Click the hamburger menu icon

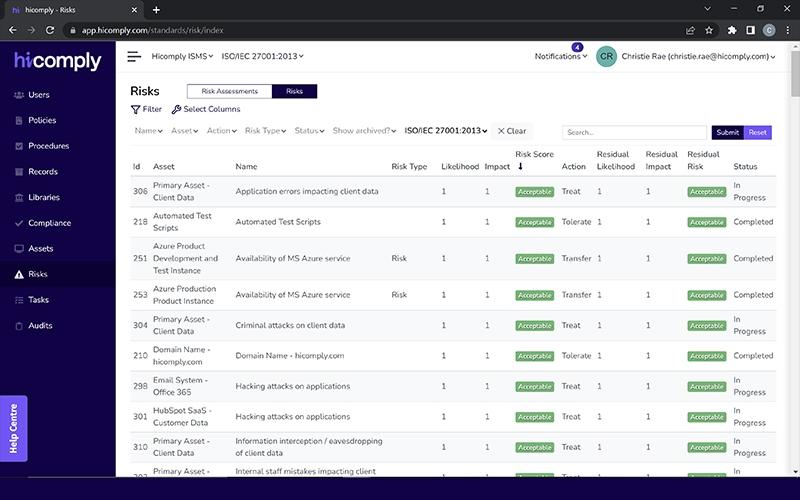click(x=134, y=56)
